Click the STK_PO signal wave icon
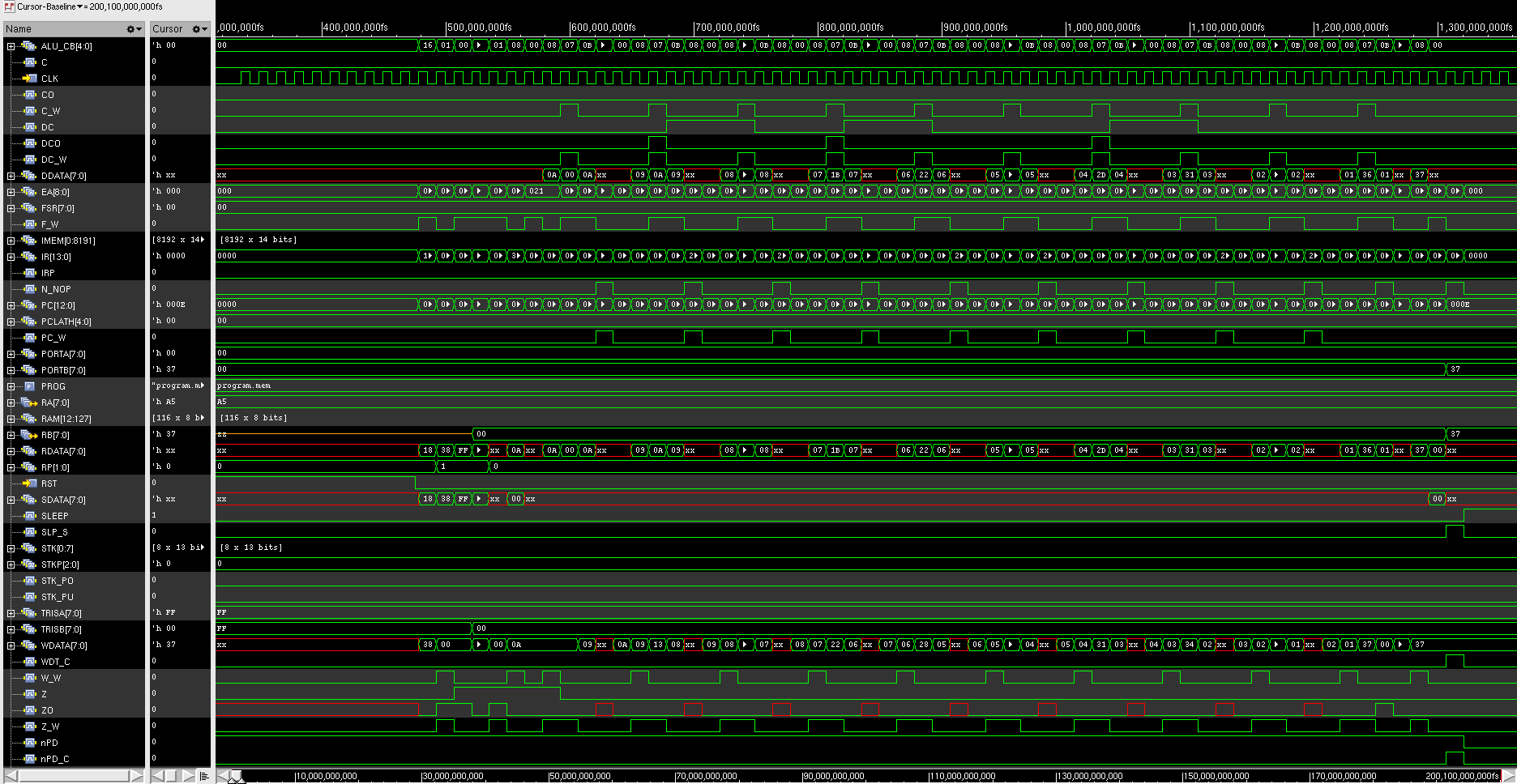This screenshot has height=784, width=1517. [29, 581]
